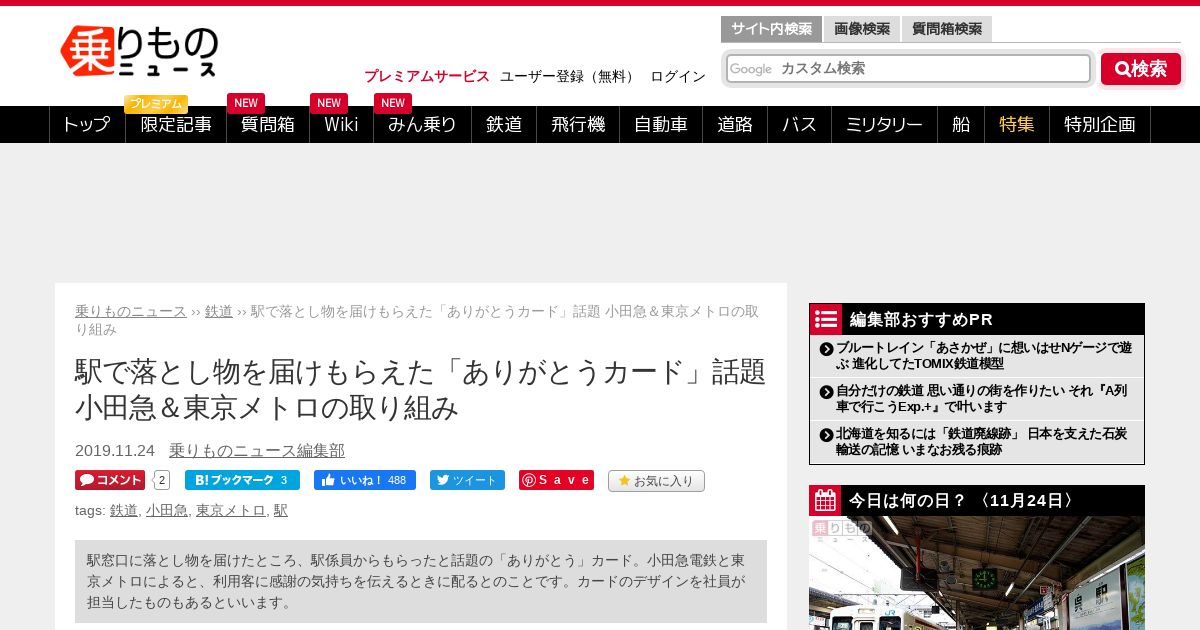The image size is (1200, 630).
Task: Open the 東京メトロ tag link
Action: pyautogui.click(x=231, y=510)
